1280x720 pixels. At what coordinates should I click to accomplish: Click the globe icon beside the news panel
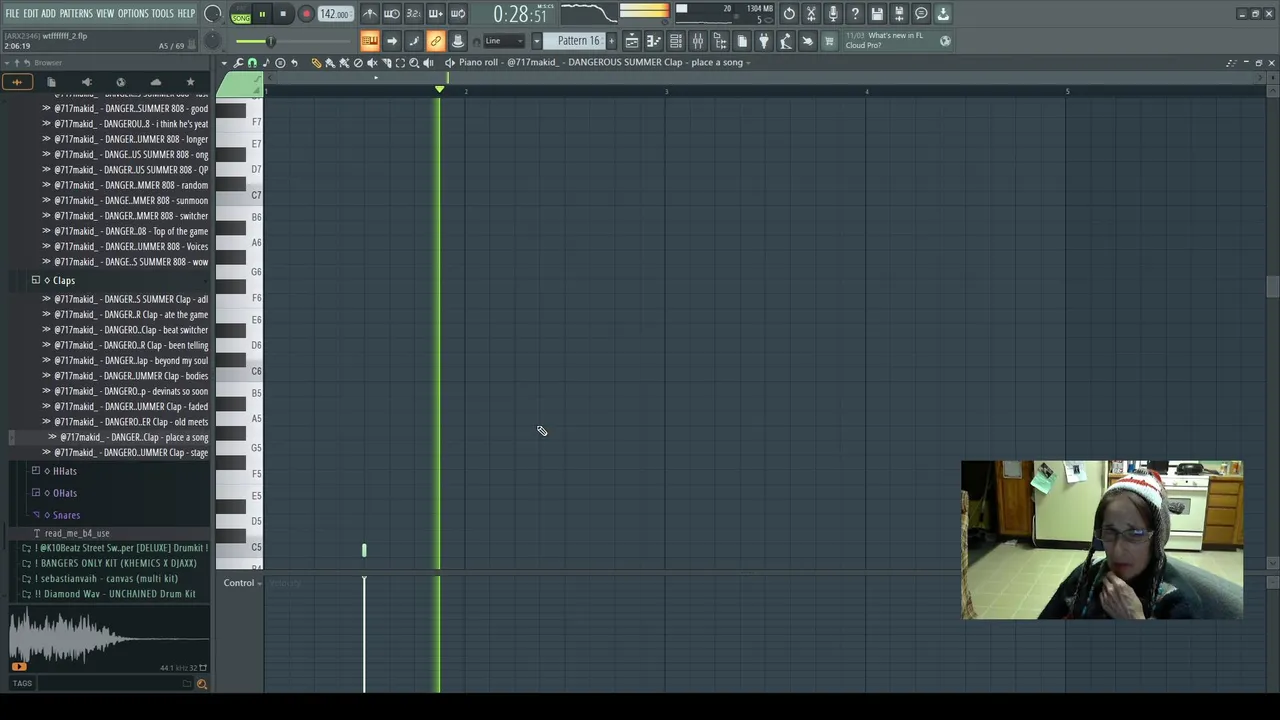(x=945, y=41)
